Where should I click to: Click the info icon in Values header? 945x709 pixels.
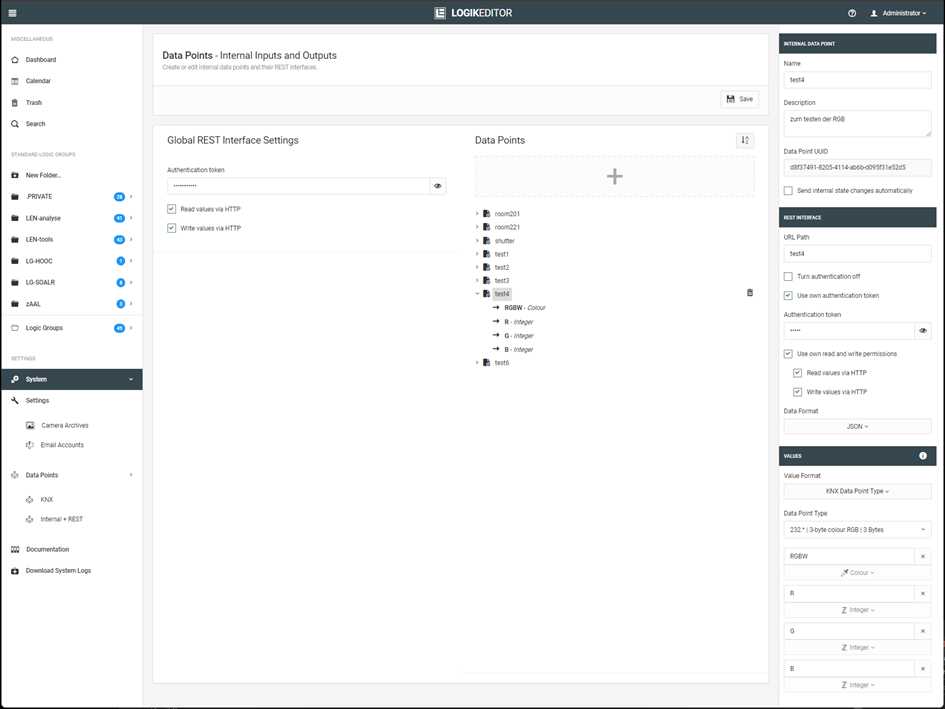point(923,456)
